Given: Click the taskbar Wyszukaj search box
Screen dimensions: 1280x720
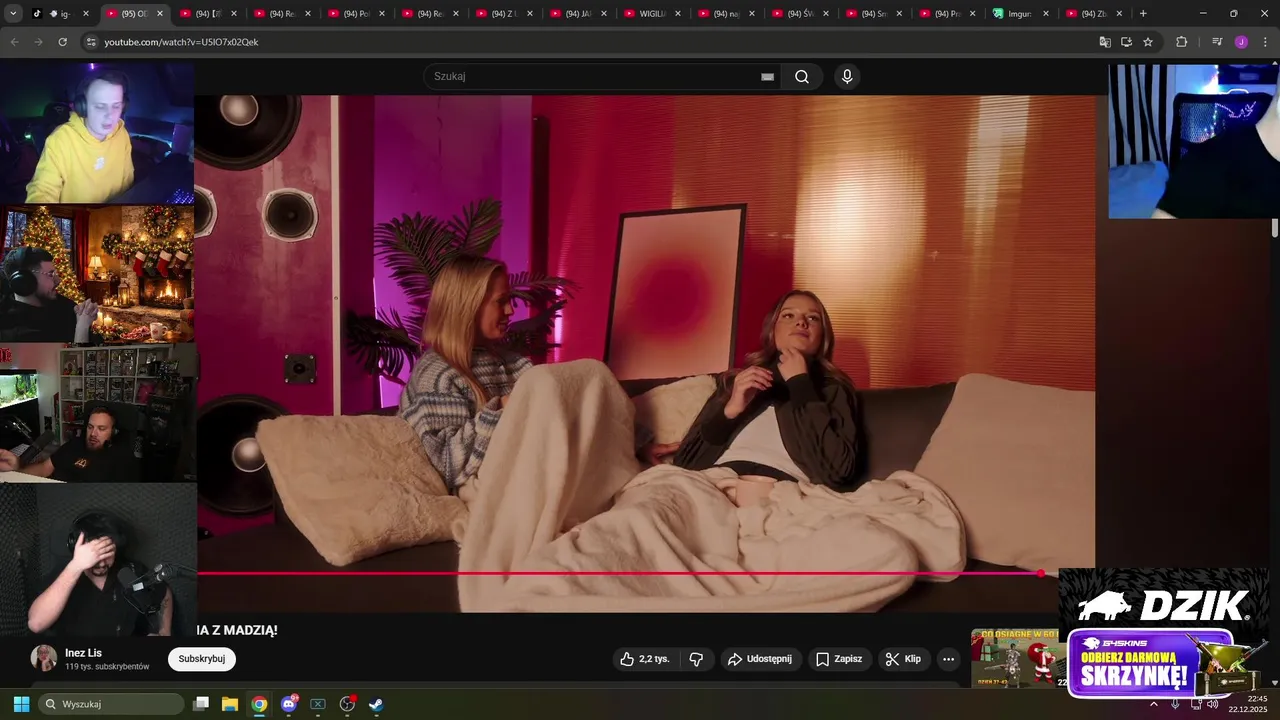Looking at the screenshot, I should (110, 704).
